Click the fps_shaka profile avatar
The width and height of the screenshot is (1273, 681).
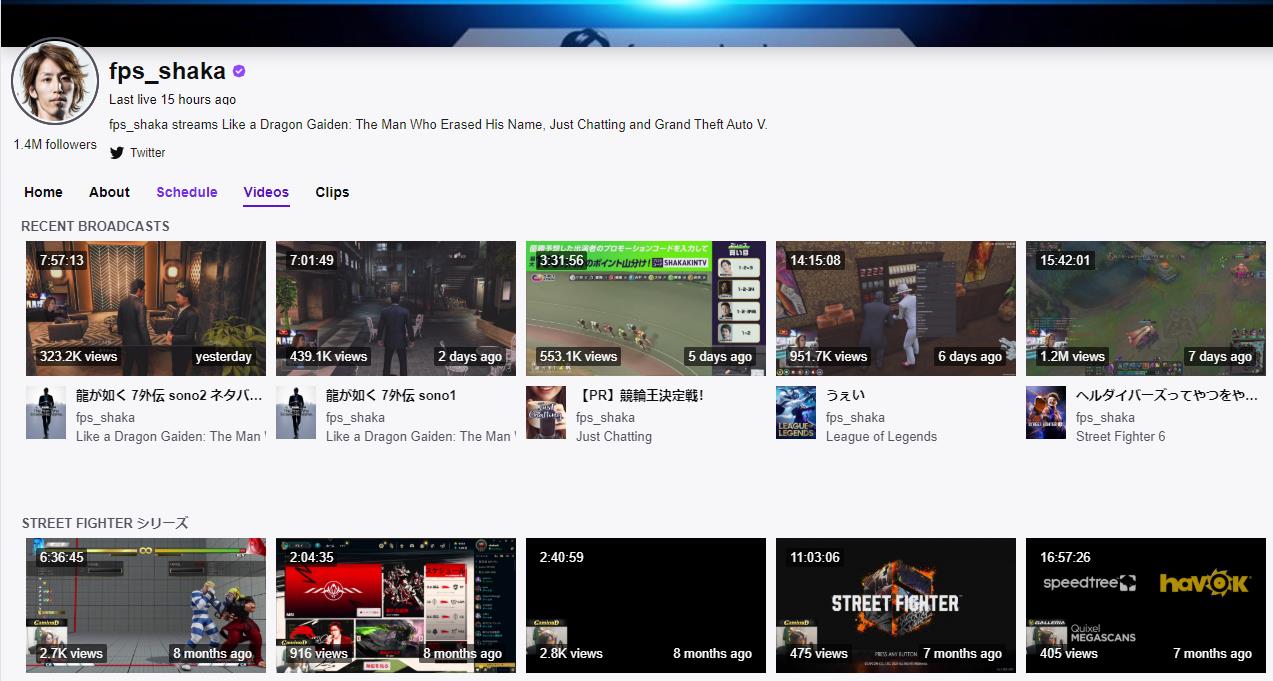pos(54,83)
